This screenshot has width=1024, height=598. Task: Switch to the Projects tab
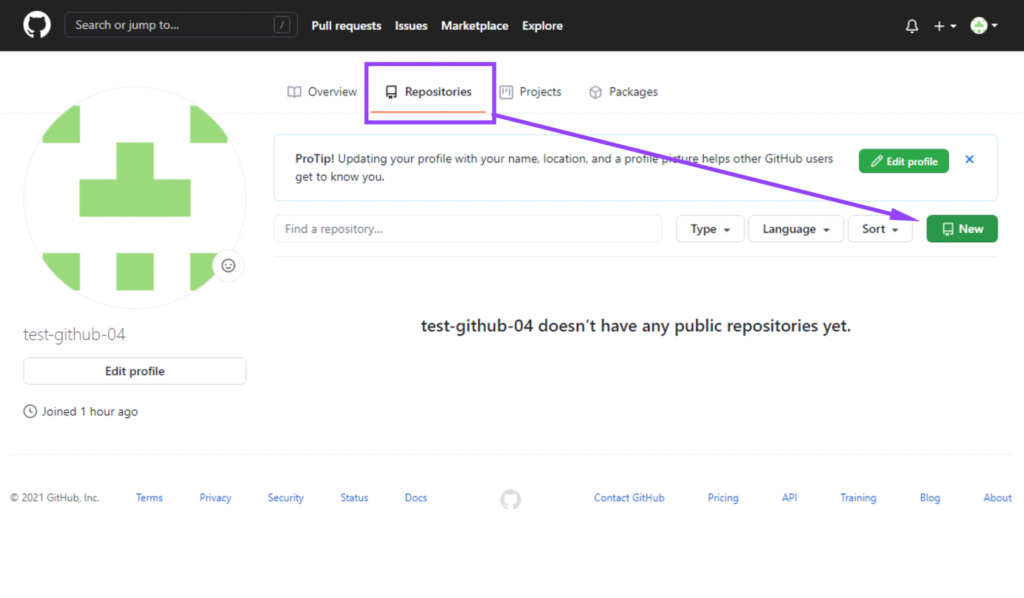point(530,92)
